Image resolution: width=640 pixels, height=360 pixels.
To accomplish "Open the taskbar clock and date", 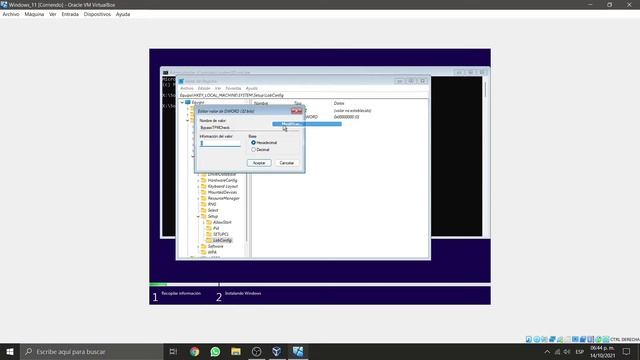I will click(x=602, y=351).
